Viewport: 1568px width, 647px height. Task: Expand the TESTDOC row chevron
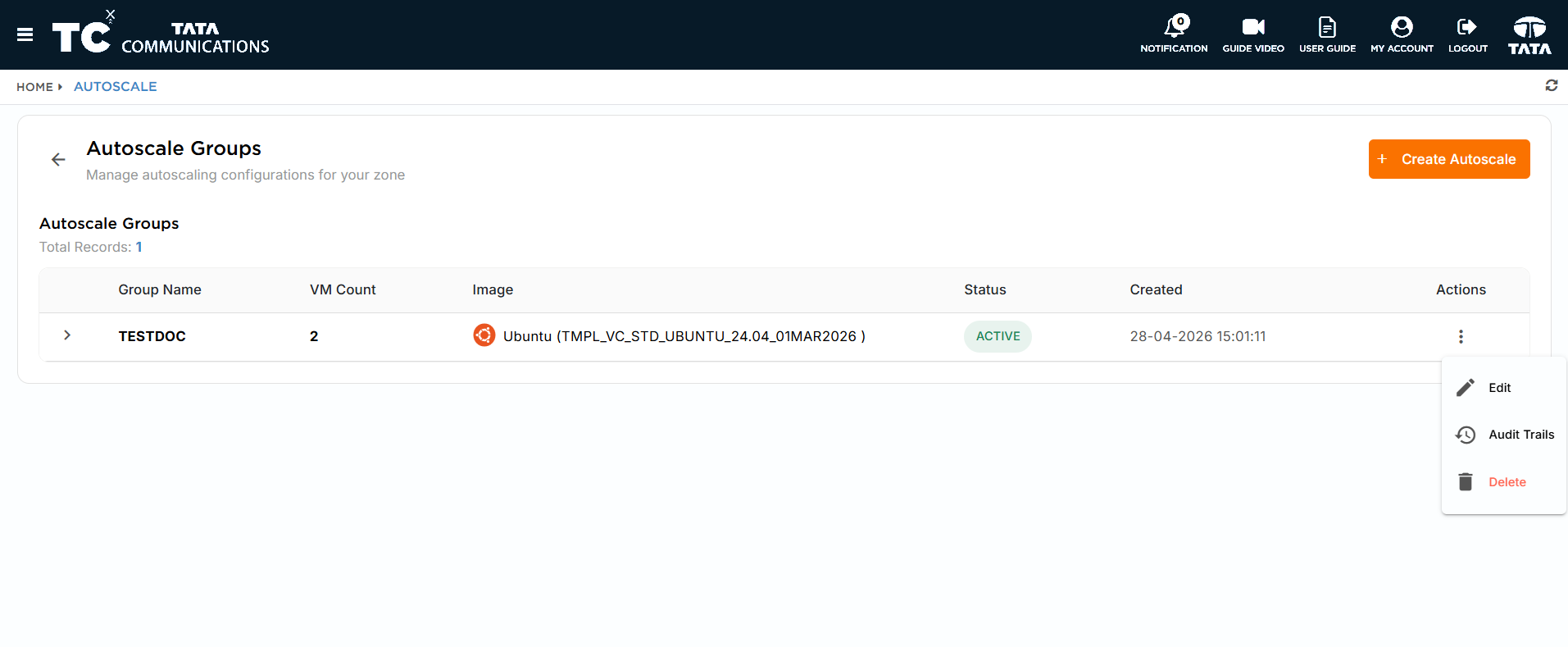[x=67, y=335]
